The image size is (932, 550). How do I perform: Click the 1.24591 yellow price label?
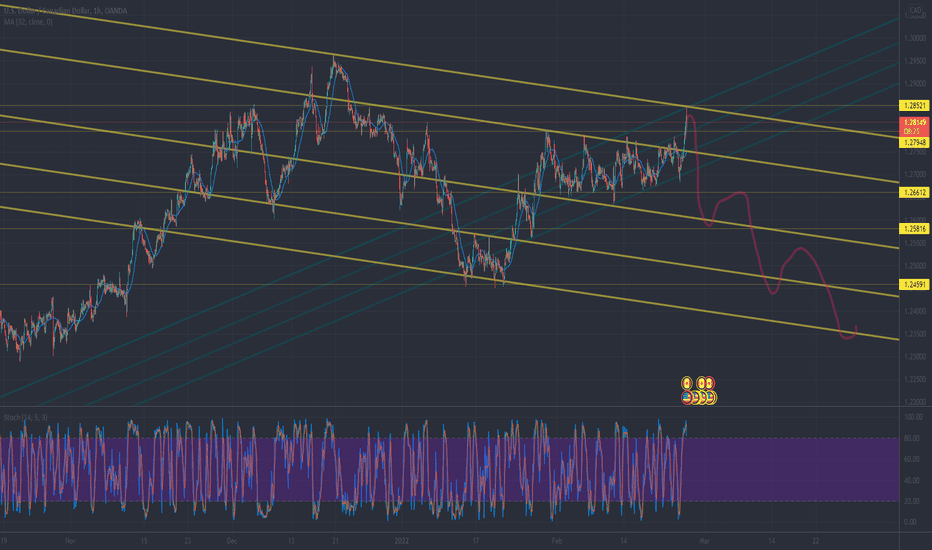(914, 285)
